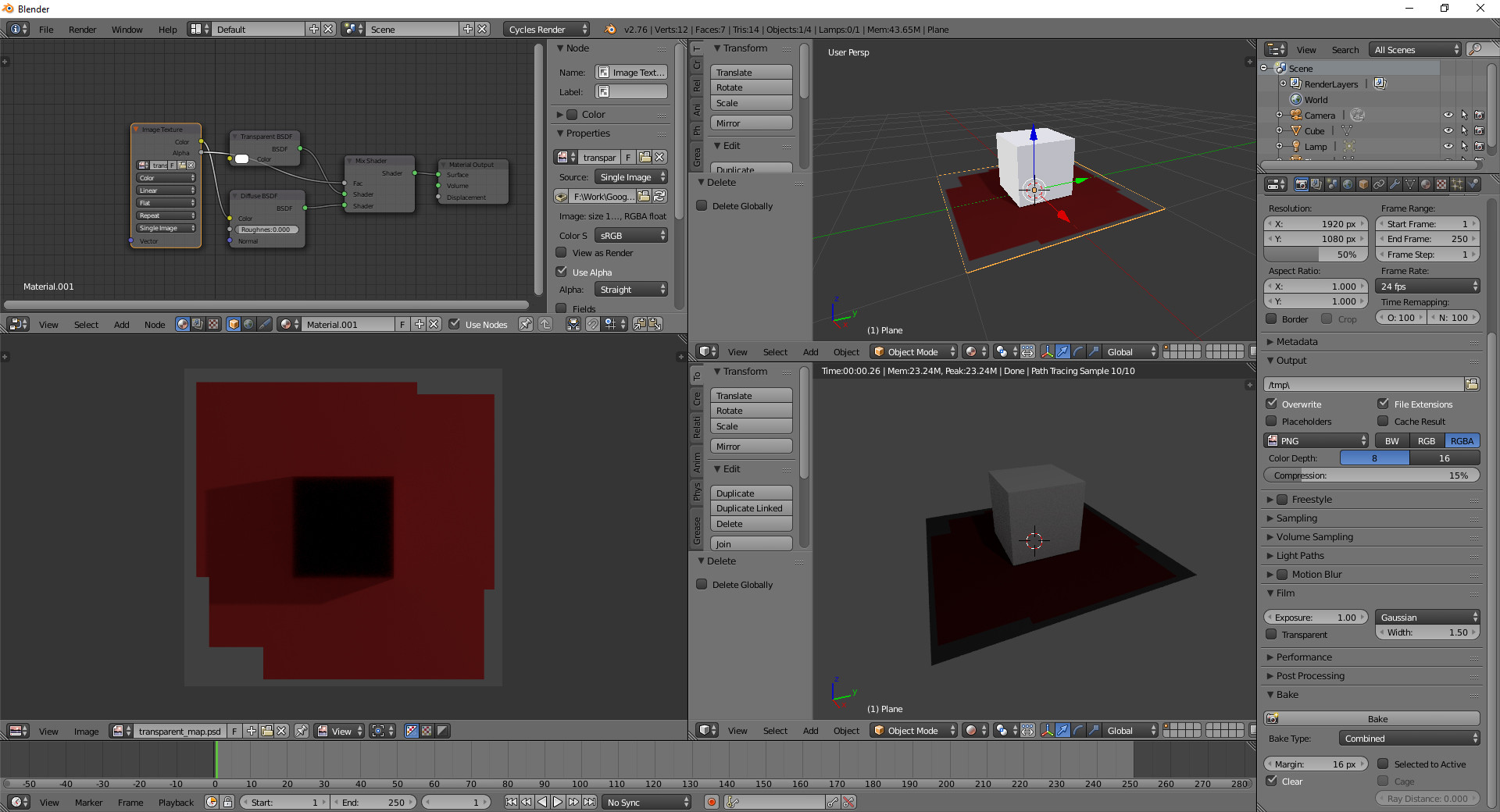The height and width of the screenshot is (812, 1500).
Task: Adjust the Compression slider
Action: pyautogui.click(x=1372, y=475)
